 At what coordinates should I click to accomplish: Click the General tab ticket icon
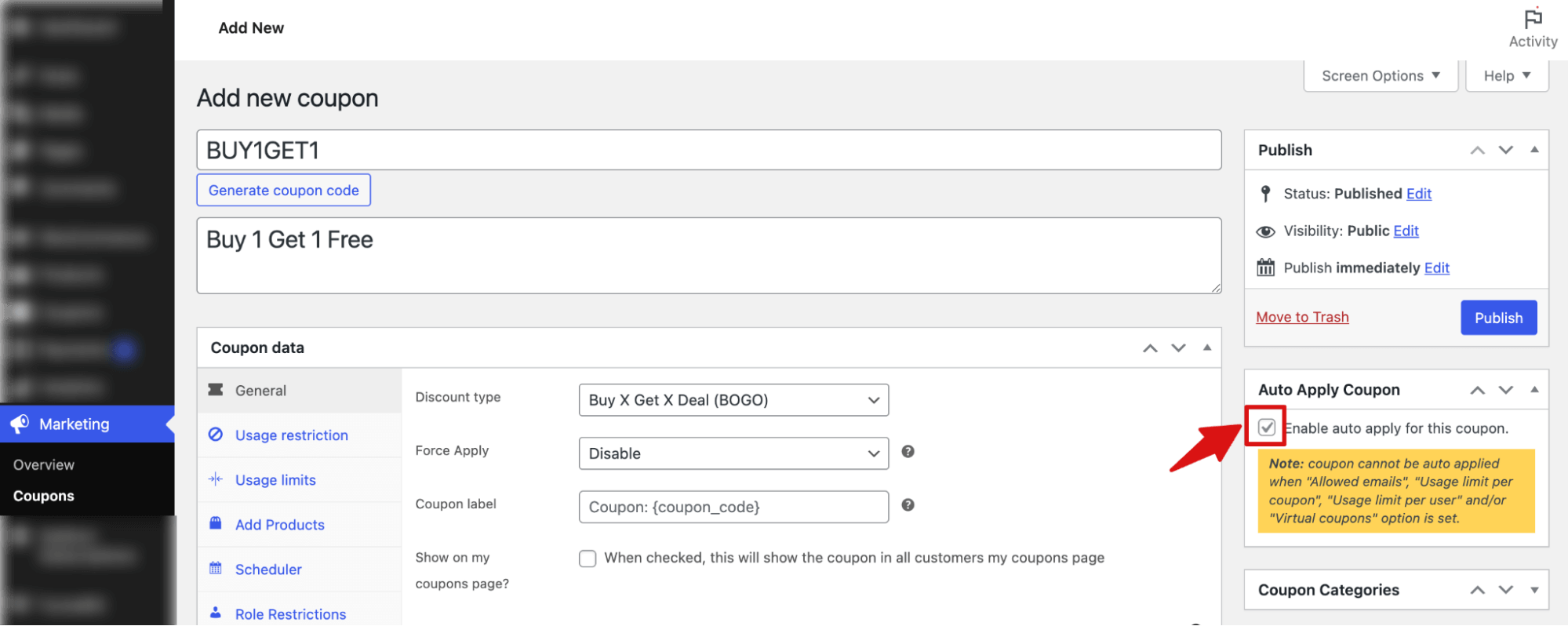(x=216, y=390)
